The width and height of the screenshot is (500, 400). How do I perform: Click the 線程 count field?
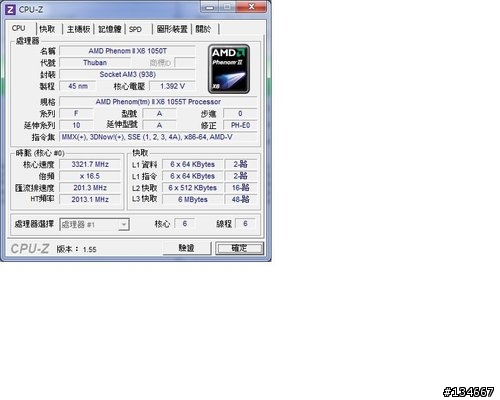coord(245,224)
